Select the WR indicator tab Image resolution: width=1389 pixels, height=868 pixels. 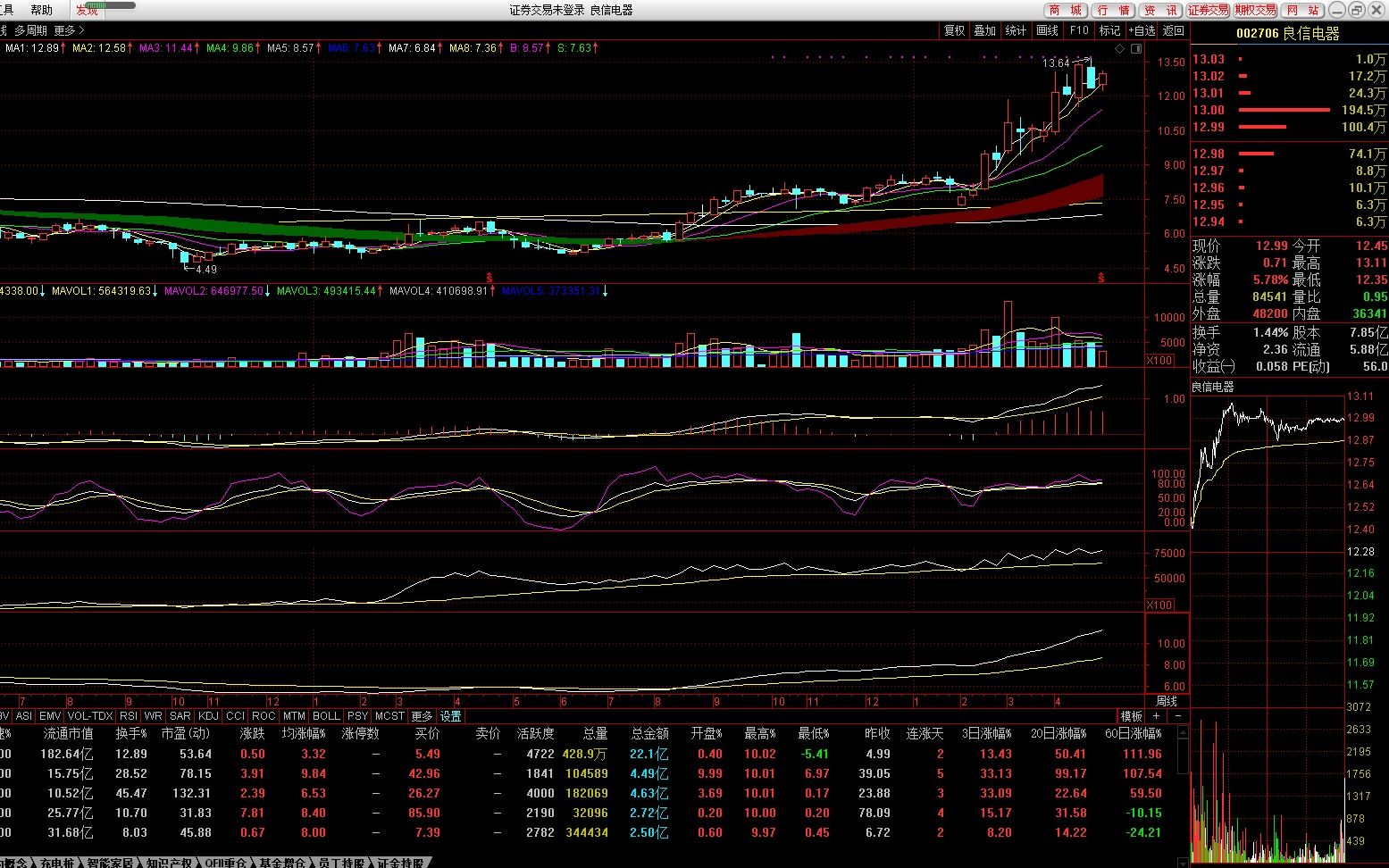[x=154, y=716]
